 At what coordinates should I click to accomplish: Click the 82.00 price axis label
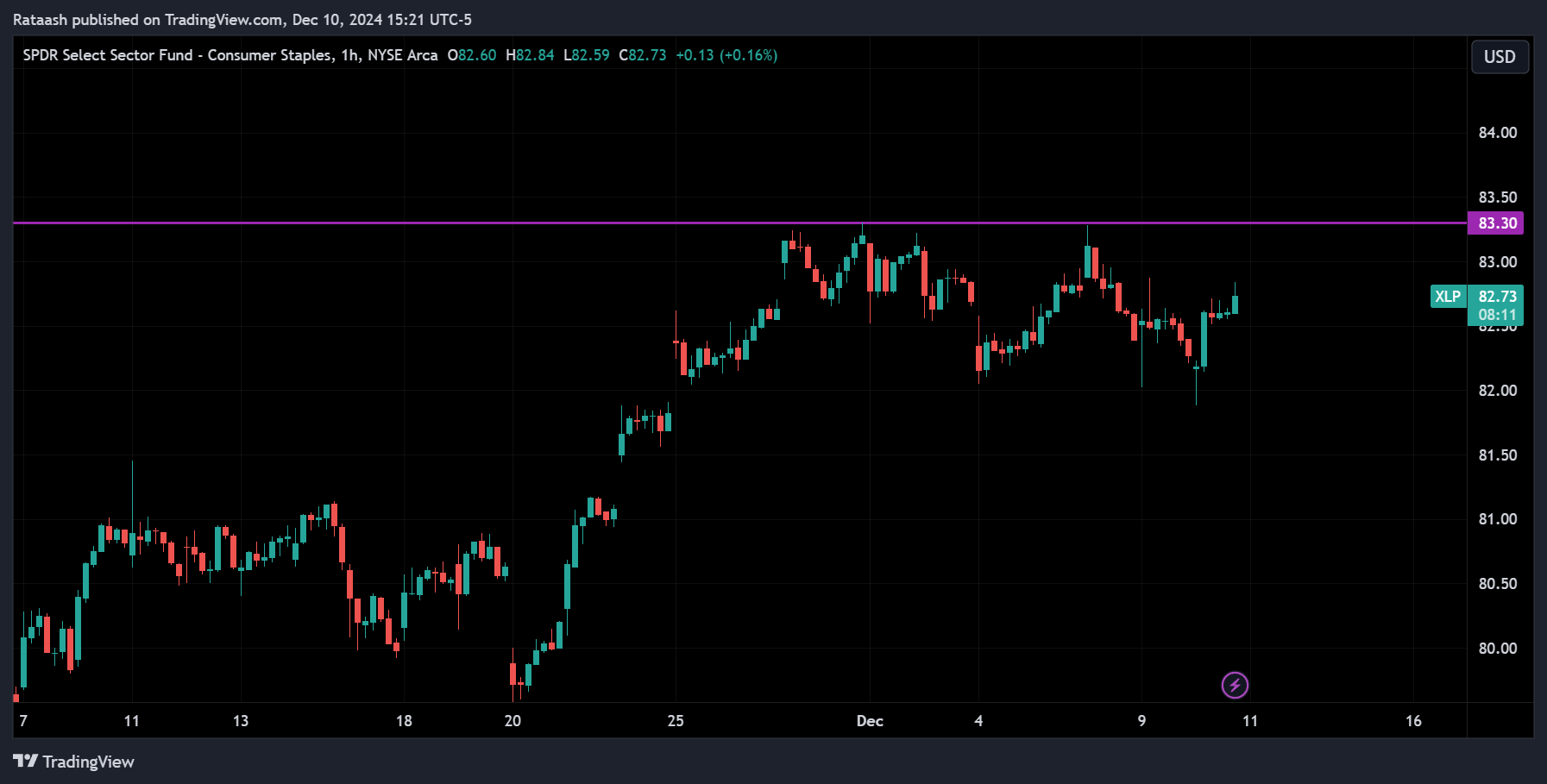tap(1497, 391)
